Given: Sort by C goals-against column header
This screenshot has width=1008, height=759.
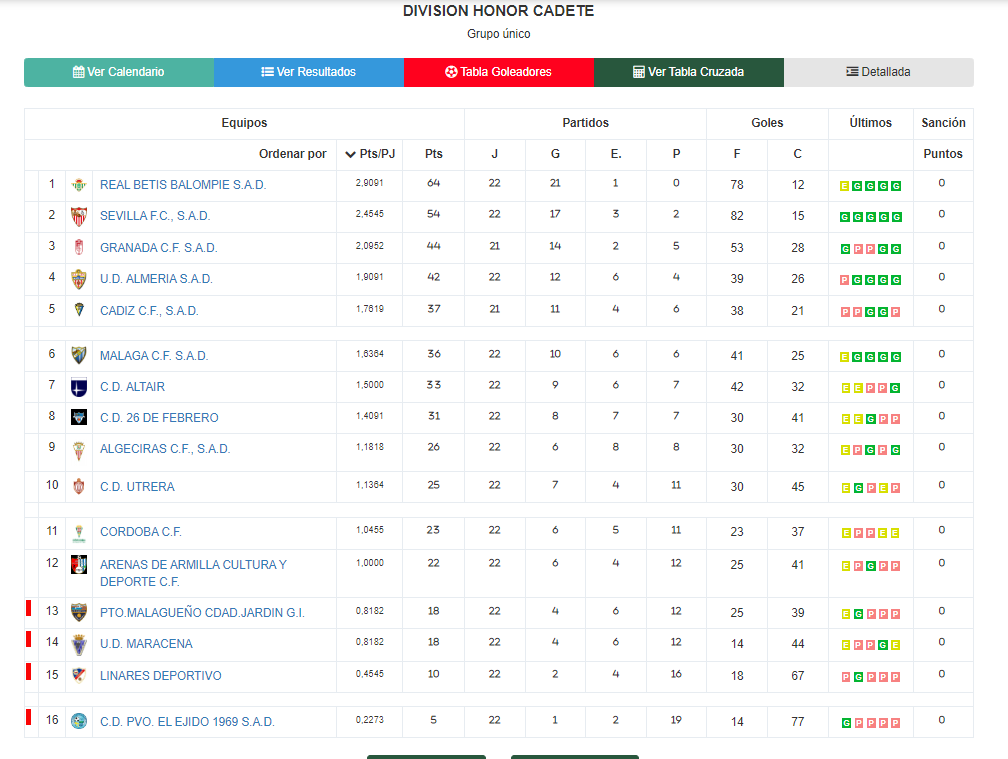Looking at the screenshot, I should [x=797, y=154].
